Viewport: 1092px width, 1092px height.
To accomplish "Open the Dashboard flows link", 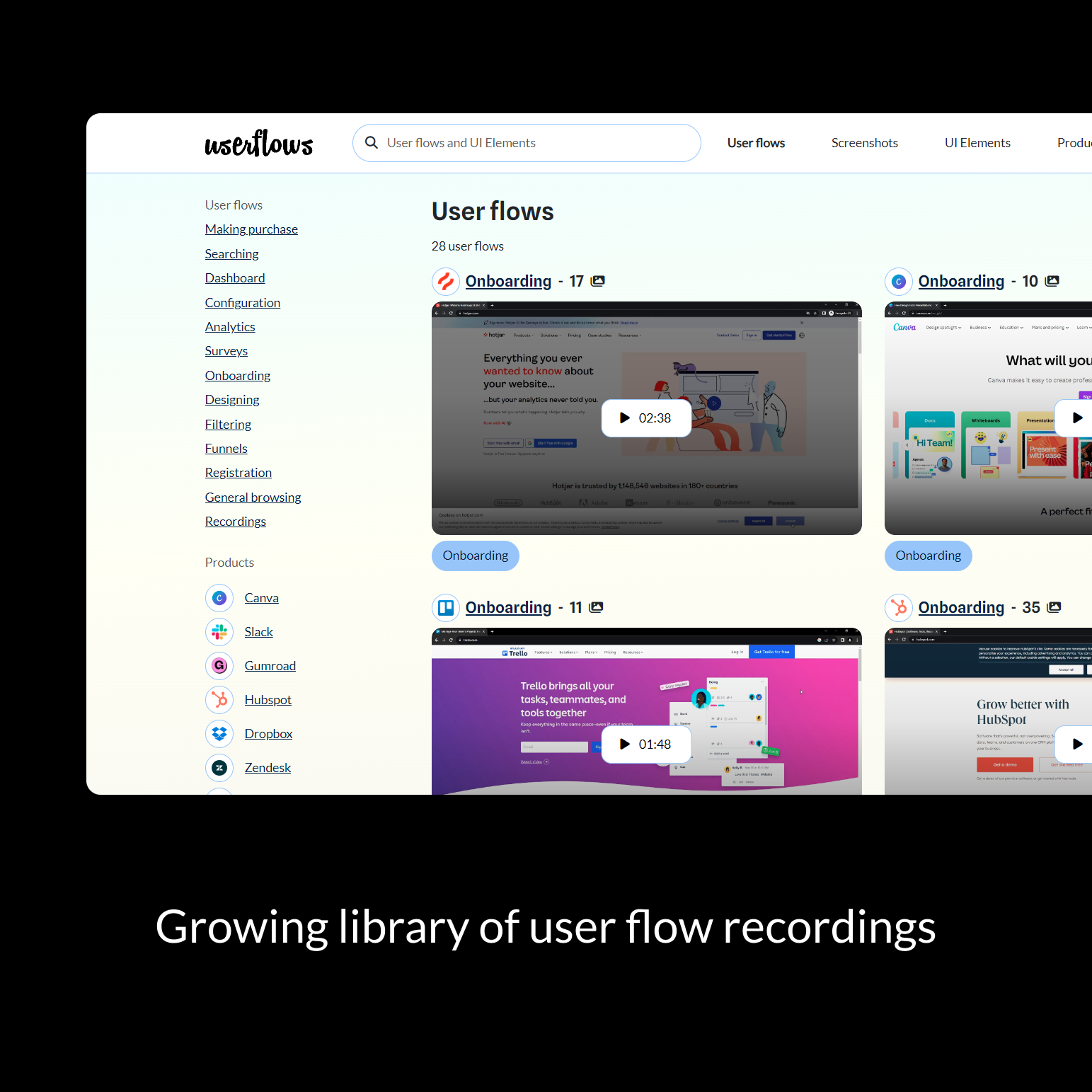I will coord(235,278).
